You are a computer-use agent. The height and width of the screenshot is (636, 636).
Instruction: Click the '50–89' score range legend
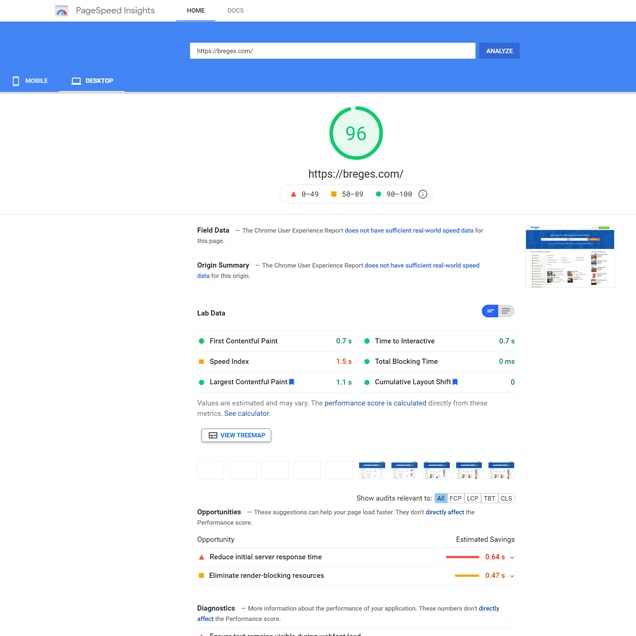pyautogui.click(x=347, y=194)
